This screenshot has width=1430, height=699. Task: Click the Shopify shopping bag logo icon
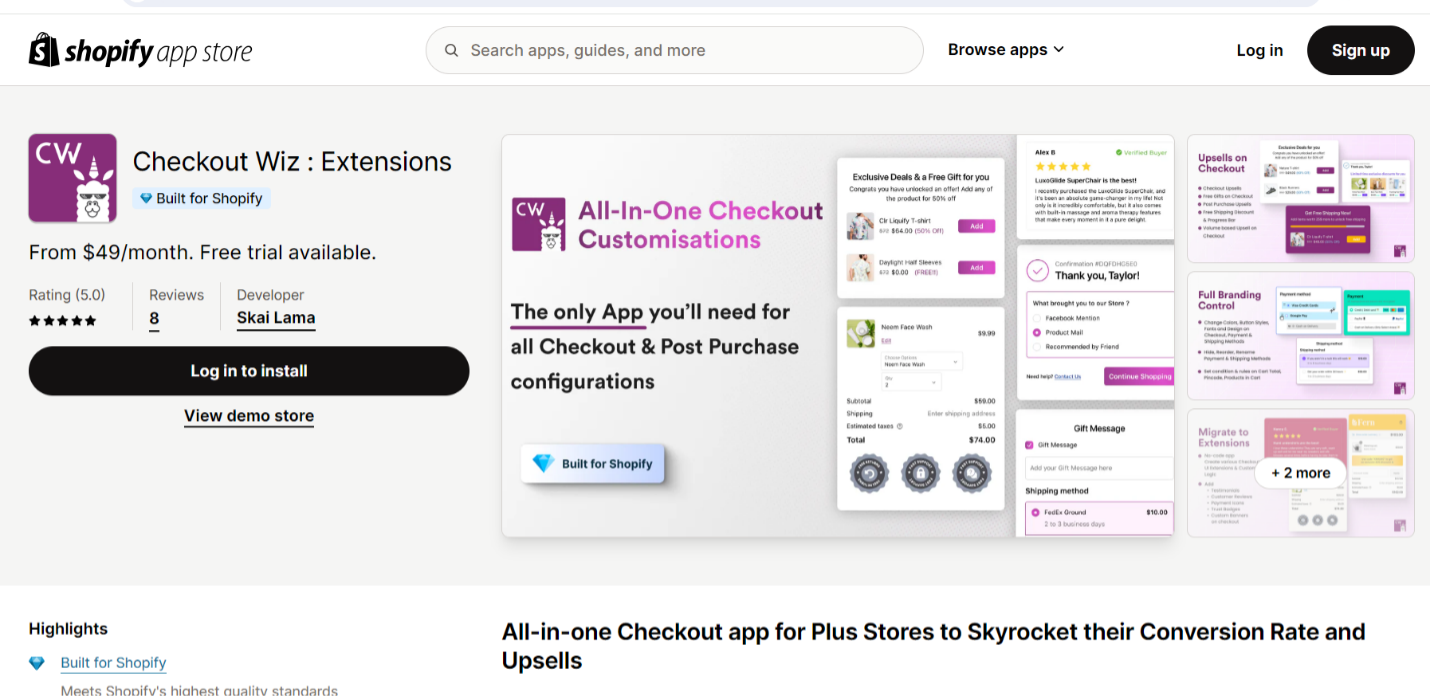(44, 50)
